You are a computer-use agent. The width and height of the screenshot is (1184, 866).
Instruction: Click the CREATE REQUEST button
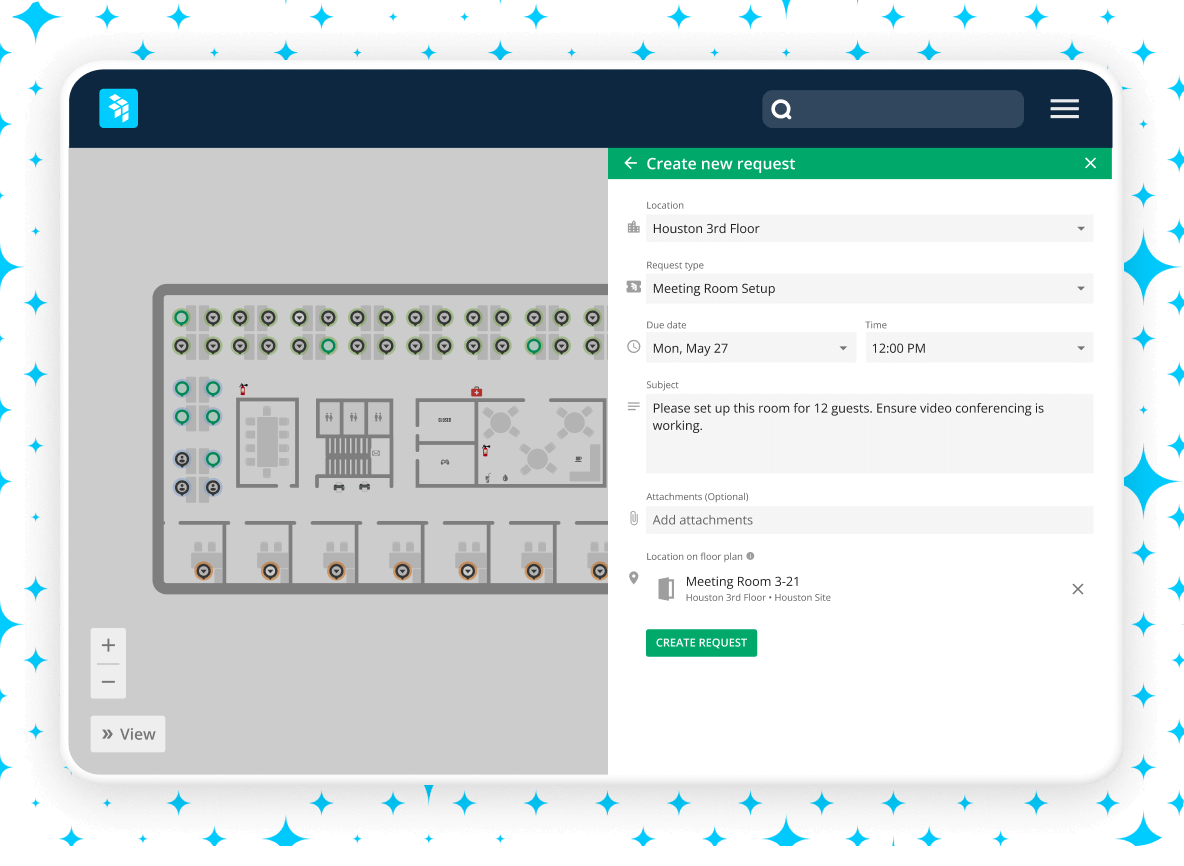pos(701,642)
